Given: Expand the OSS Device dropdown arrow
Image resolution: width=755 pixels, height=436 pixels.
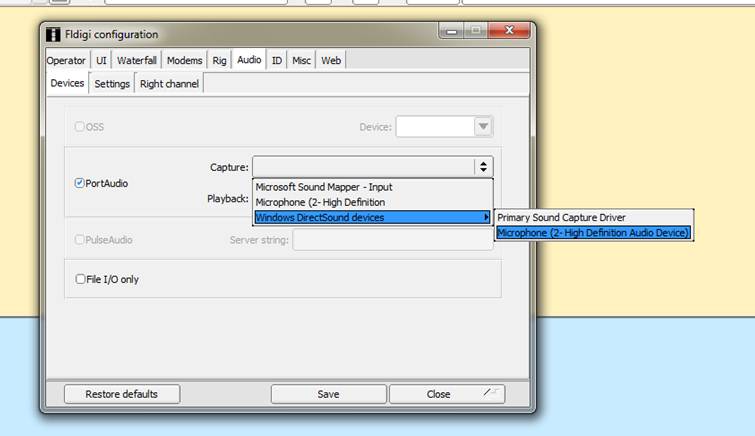Looking at the screenshot, I should (483, 127).
